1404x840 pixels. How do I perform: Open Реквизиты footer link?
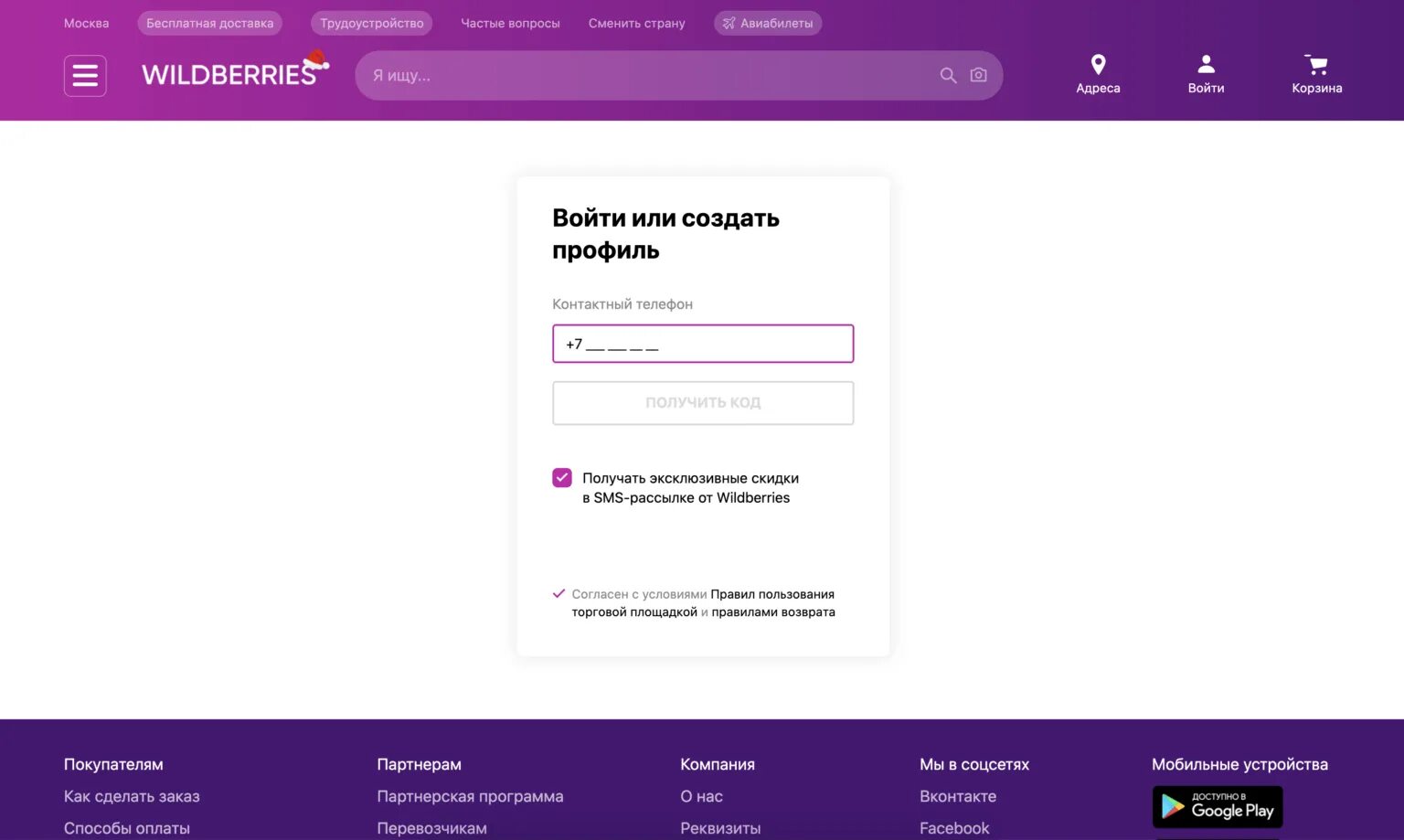pos(720,828)
